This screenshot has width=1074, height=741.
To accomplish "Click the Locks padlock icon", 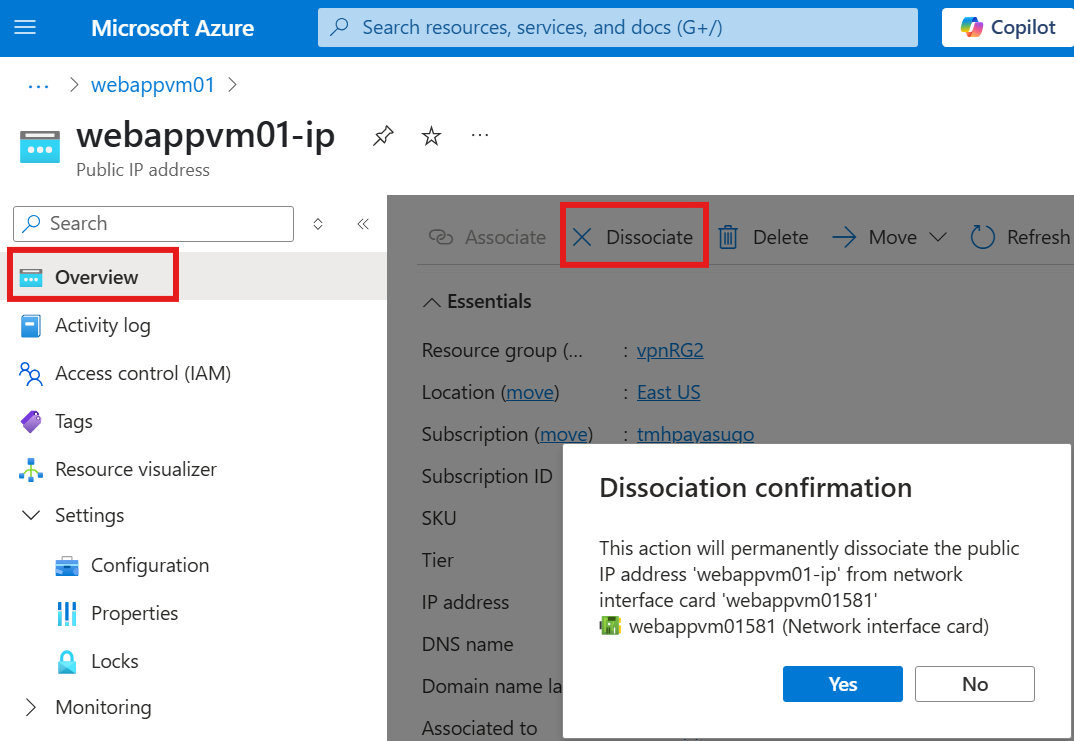I will tap(67, 662).
